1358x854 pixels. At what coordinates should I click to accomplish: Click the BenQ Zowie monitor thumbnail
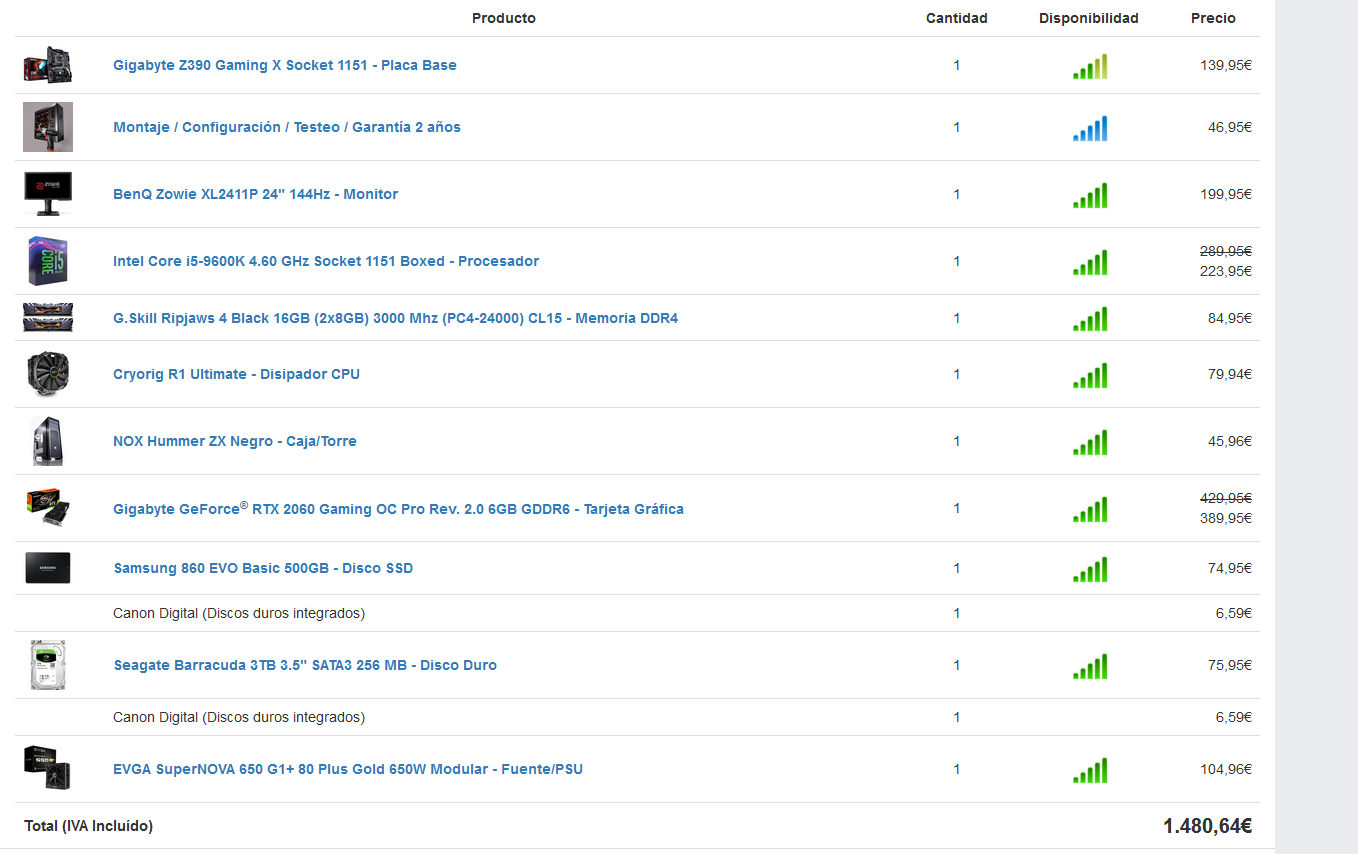(x=48, y=194)
